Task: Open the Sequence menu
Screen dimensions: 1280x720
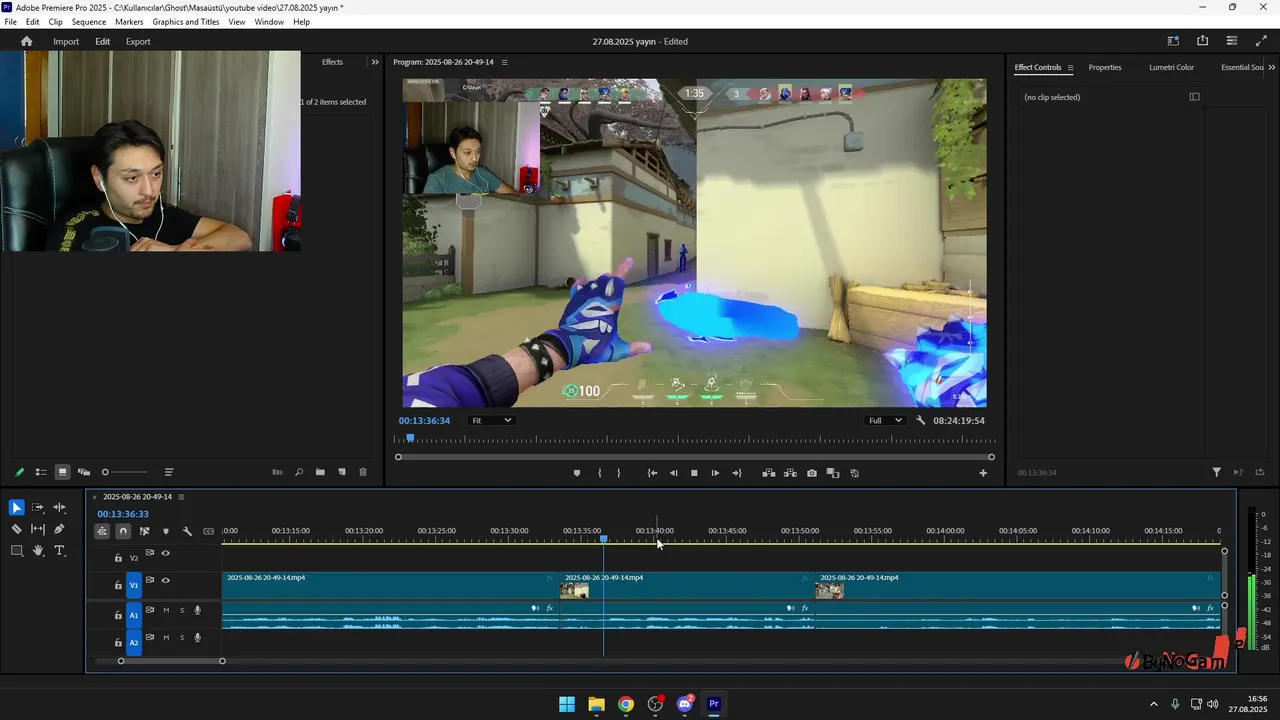Action: pyautogui.click(x=89, y=22)
